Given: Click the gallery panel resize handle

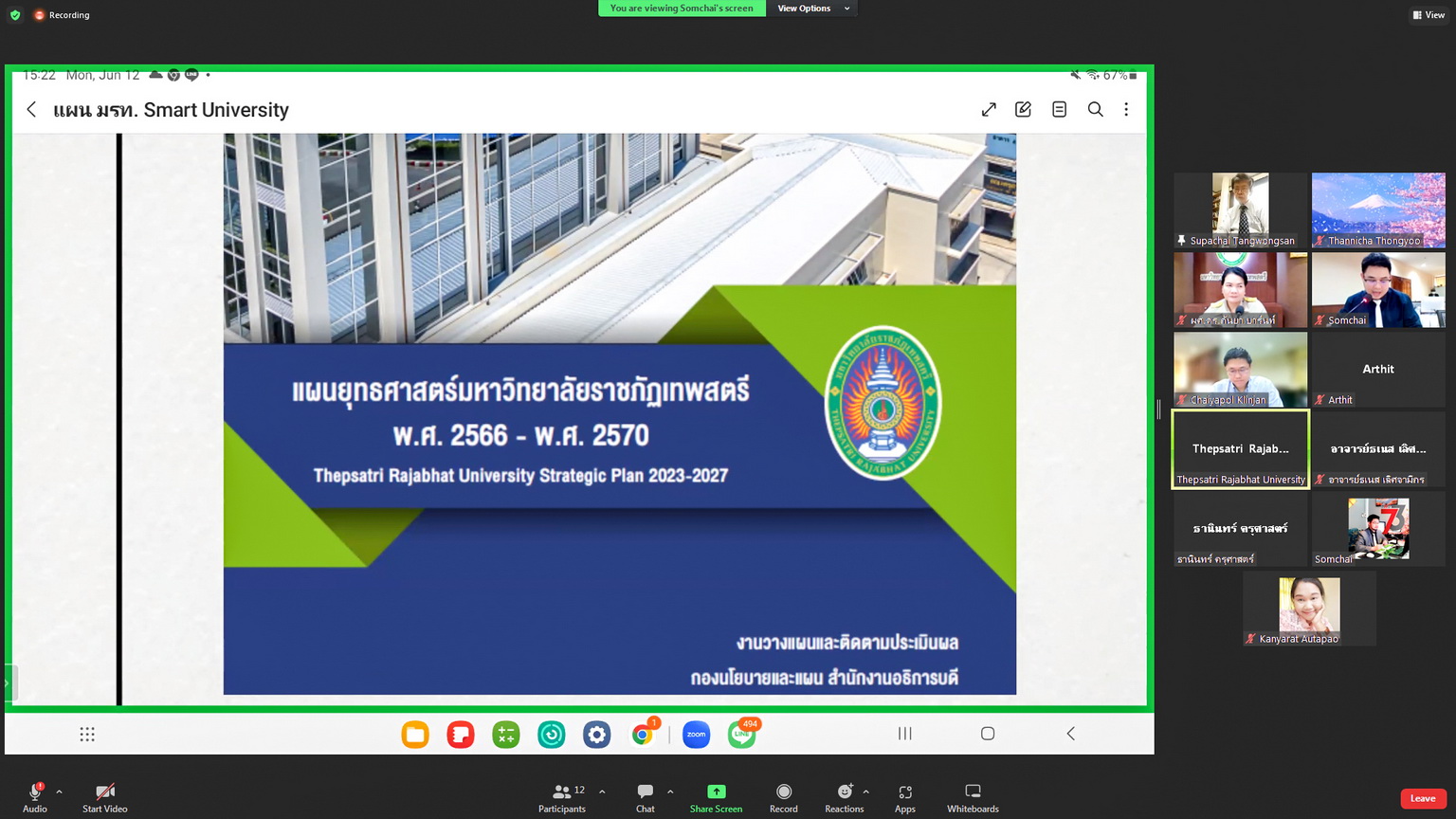Looking at the screenshot, I should click(1158, 409).
